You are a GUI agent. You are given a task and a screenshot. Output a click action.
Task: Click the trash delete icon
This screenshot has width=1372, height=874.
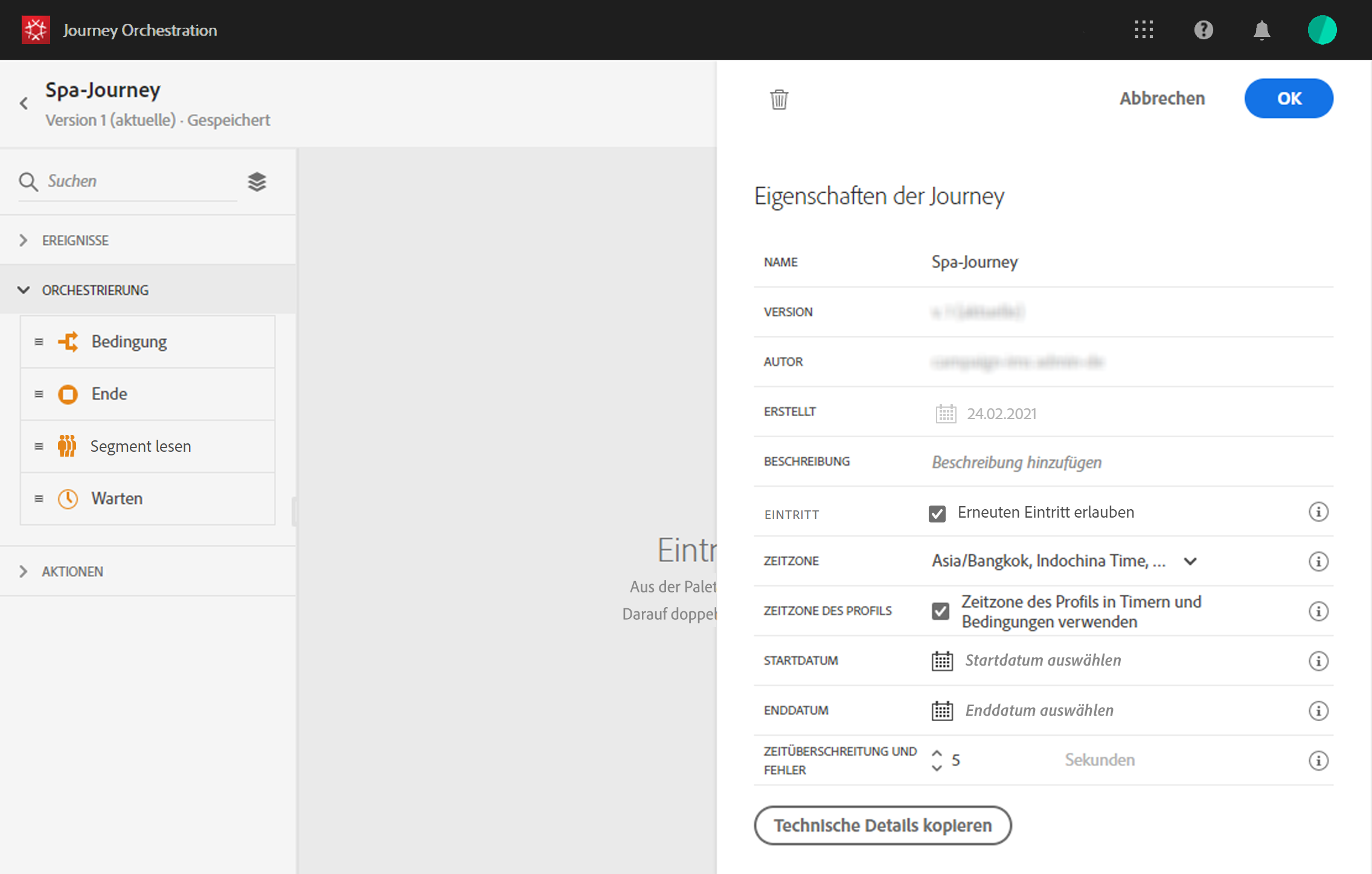tap(779, 99)
